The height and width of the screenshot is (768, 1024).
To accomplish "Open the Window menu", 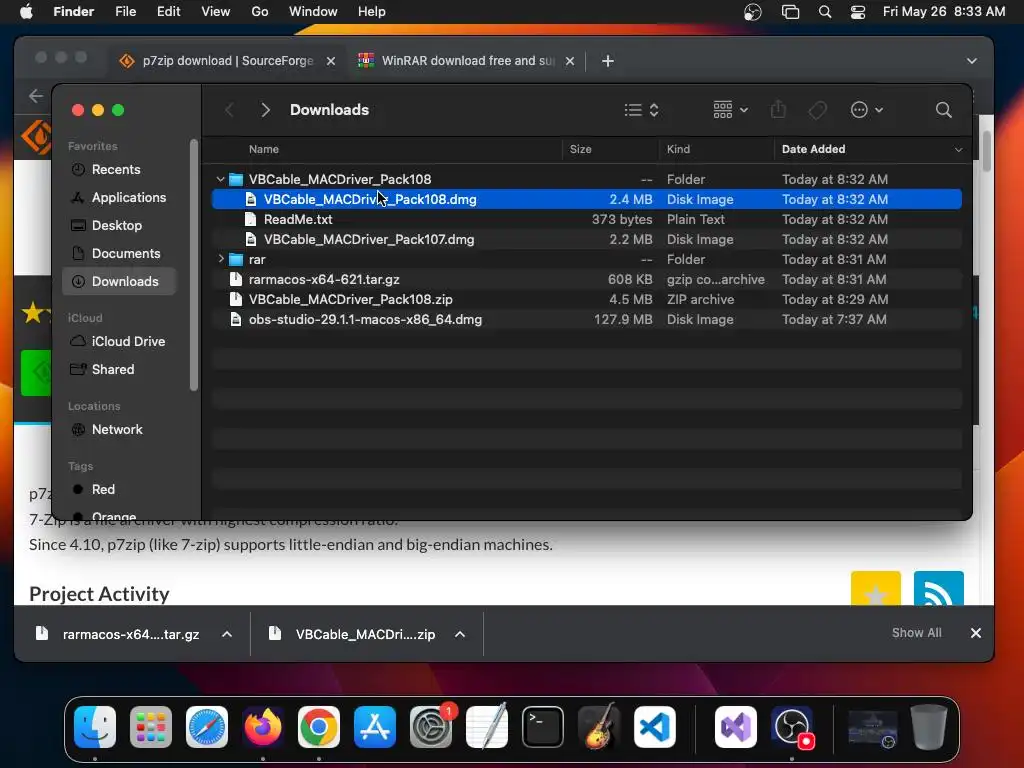I will click(313, 12).
